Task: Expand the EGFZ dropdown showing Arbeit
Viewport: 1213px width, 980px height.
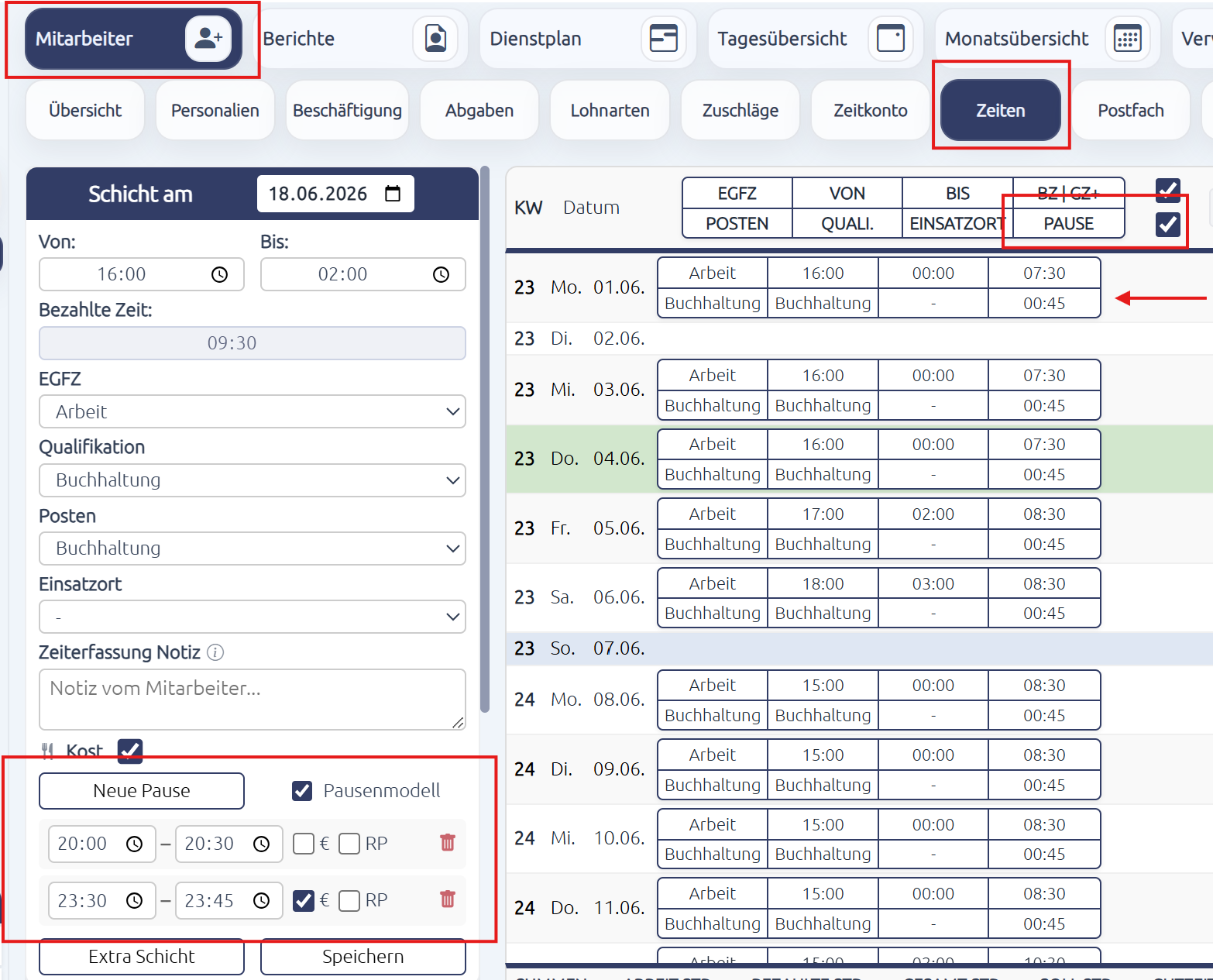Action: 253,411
